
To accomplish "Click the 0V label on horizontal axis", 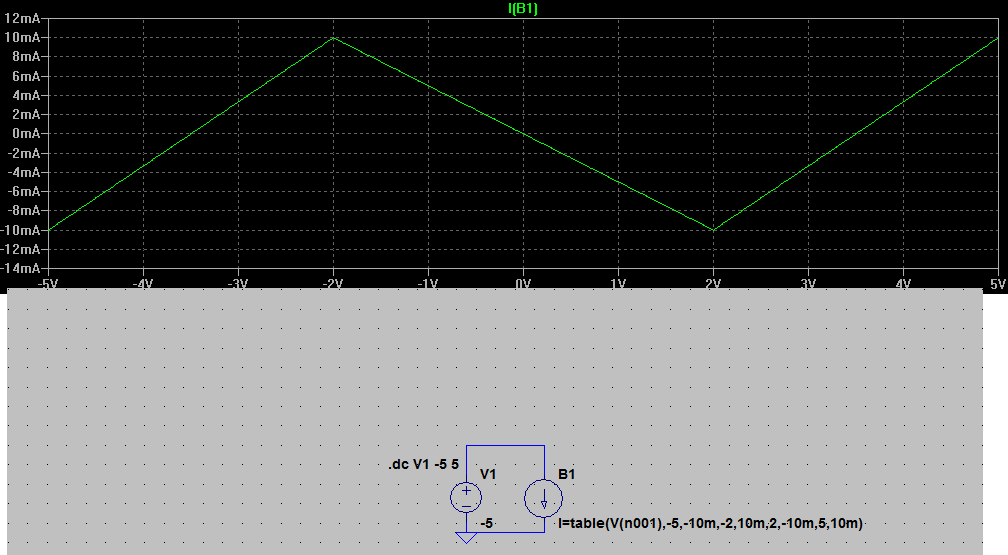I will pos(523,284).
